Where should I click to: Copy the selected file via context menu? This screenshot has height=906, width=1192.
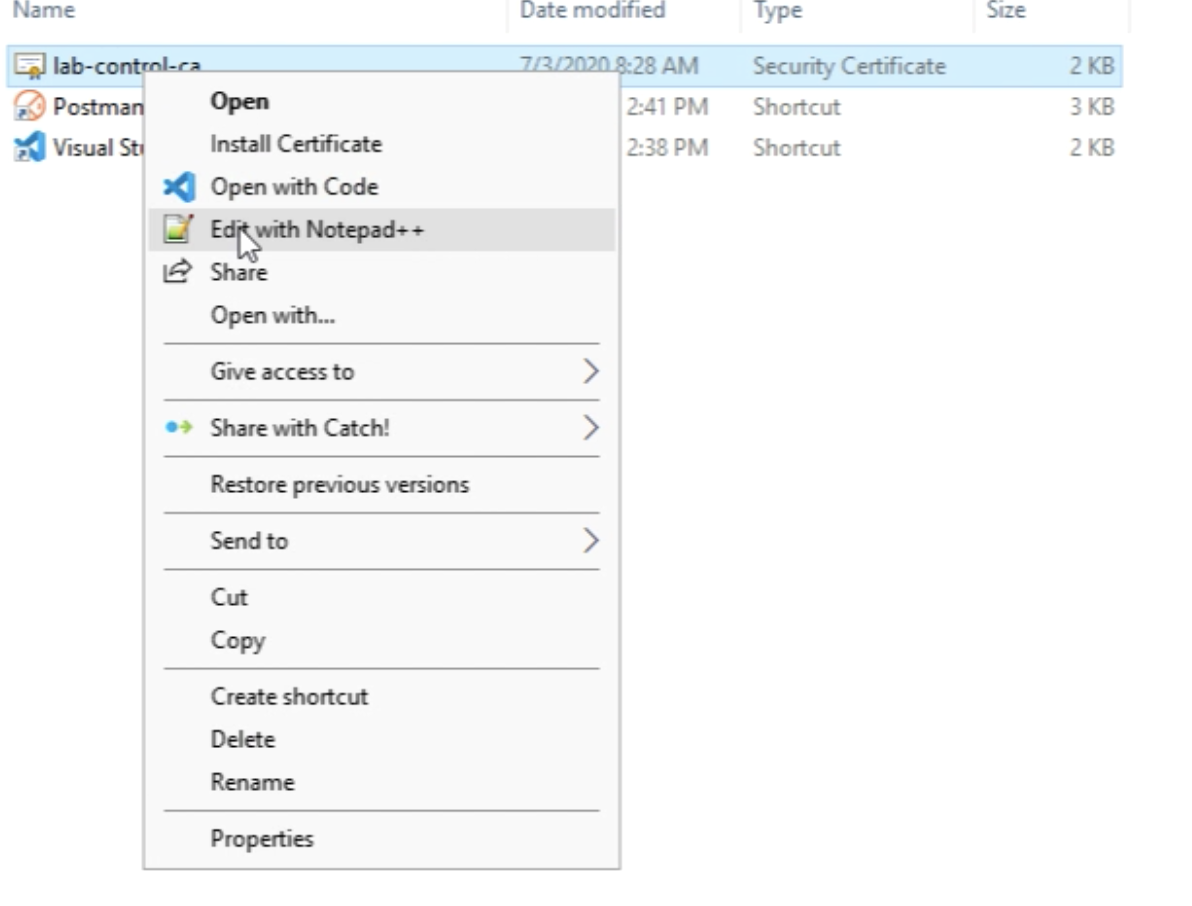(237, 640)
